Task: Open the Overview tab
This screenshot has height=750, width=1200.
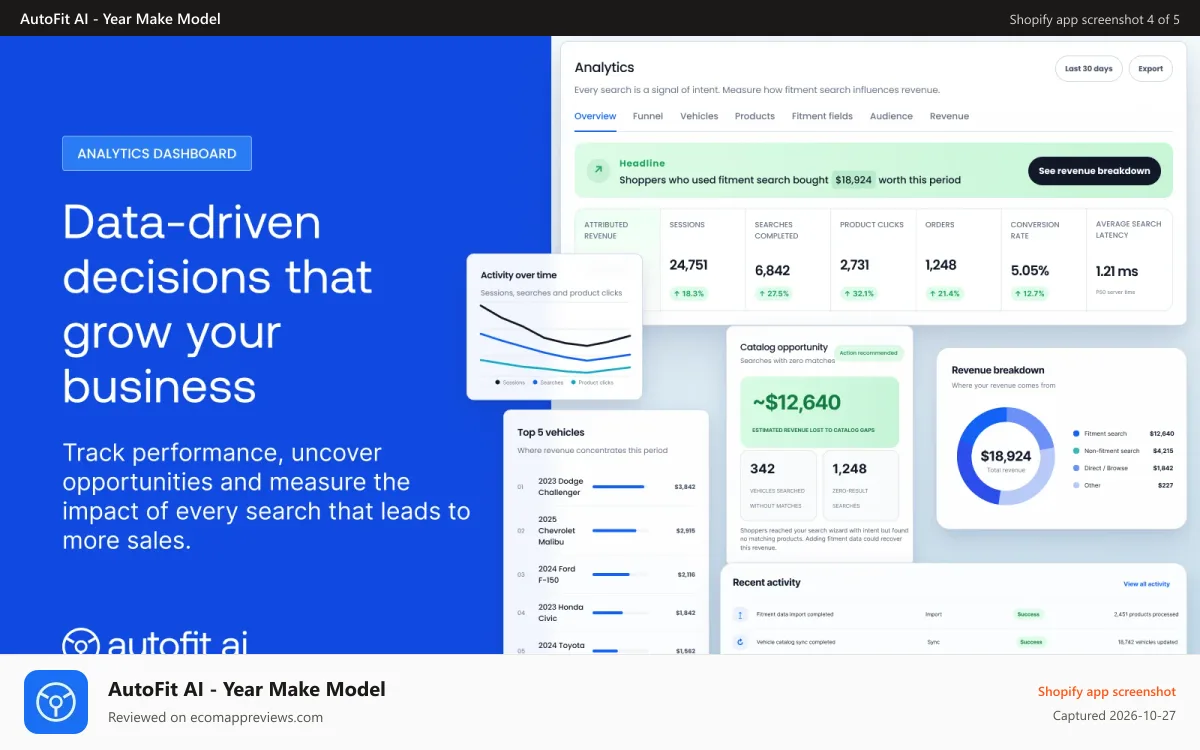Action: 595,116
